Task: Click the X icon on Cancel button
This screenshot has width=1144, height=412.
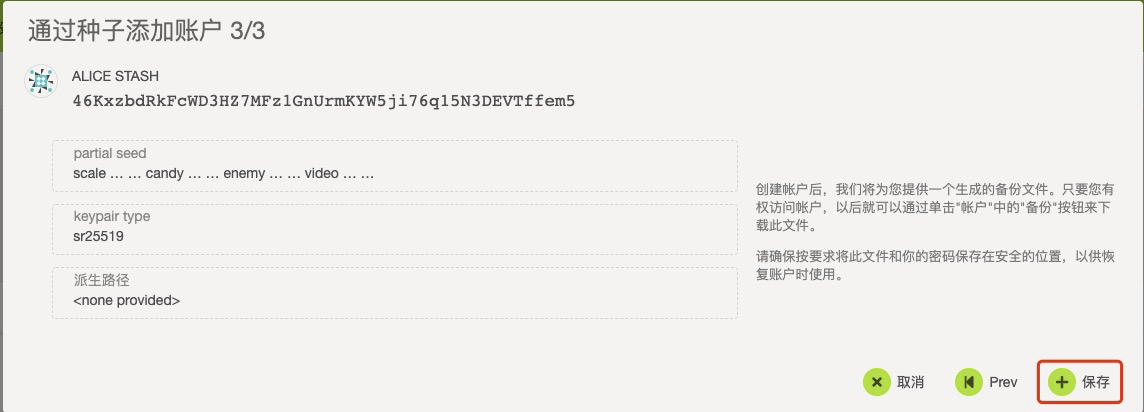Action: point(877,382)
